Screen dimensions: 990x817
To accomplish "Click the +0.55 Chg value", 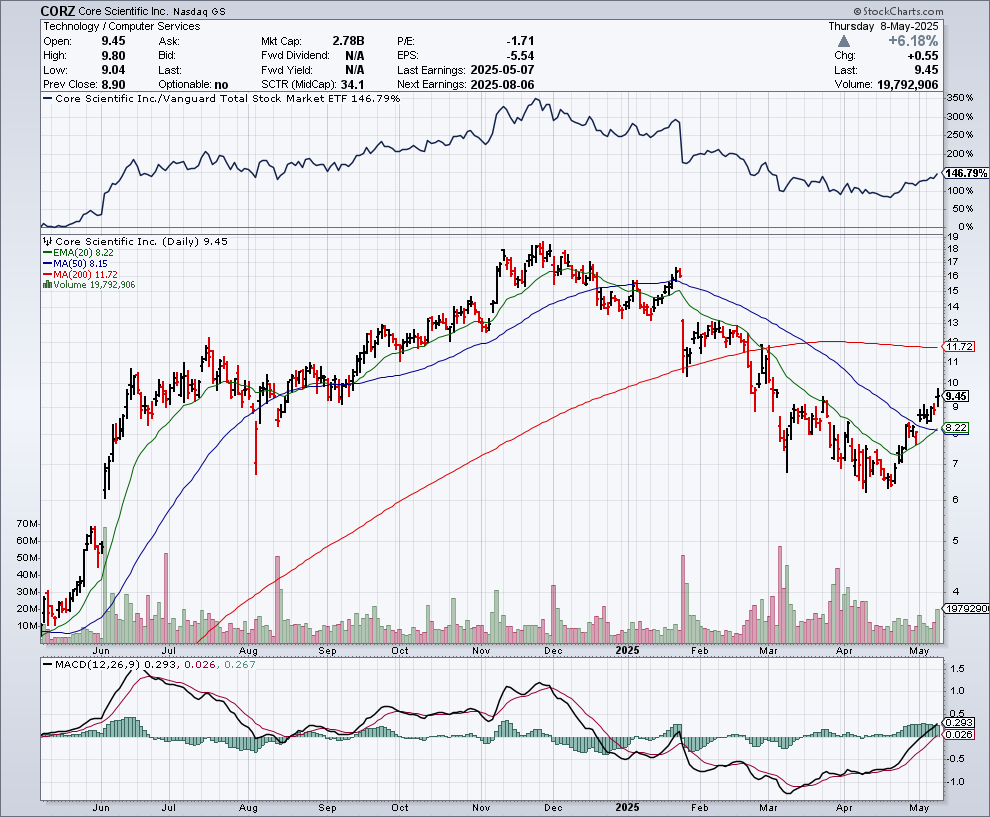I will coord(922,56).
